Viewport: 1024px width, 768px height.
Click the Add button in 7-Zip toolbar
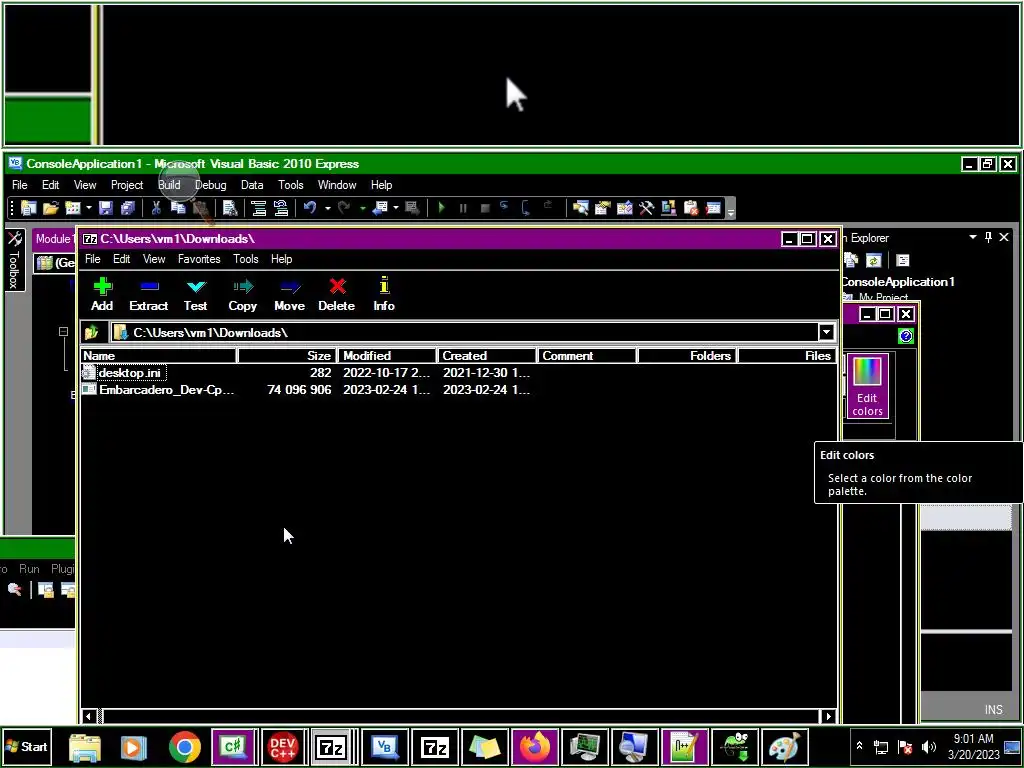(x=103, y=294)
